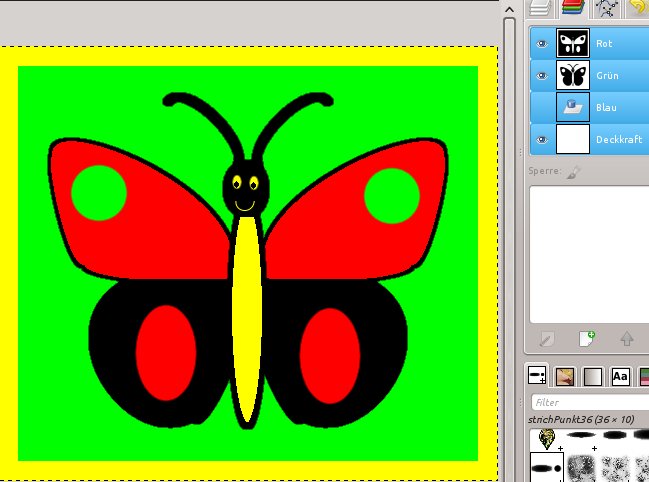Open the Fonts tab labeled Aa

pos(620,376)
